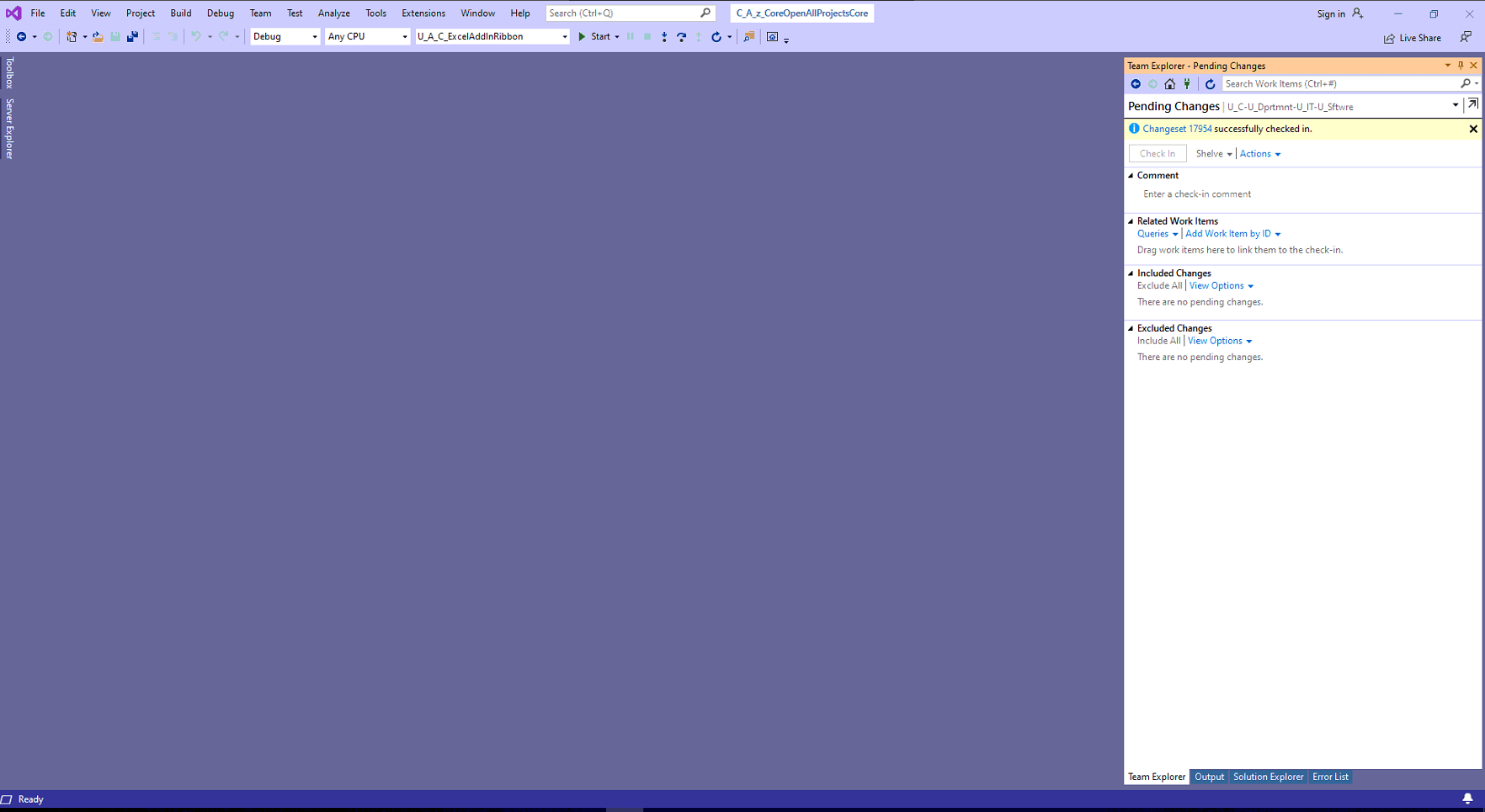
Task: Select the Undo icon on the toolbar
Action: 195,37
